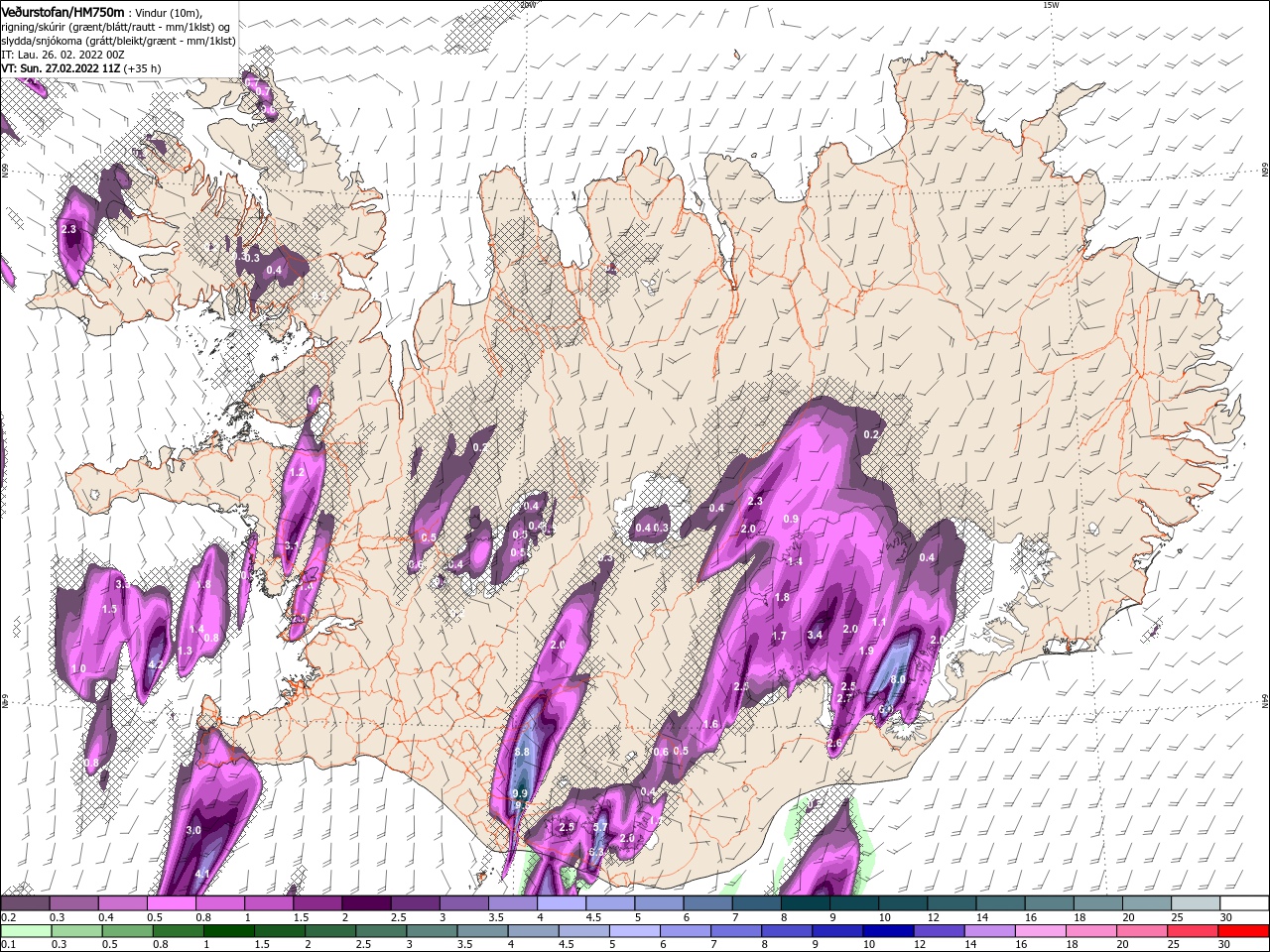
Task: Click the 1.7 precipitation value on the map
Action: point(779,636)
